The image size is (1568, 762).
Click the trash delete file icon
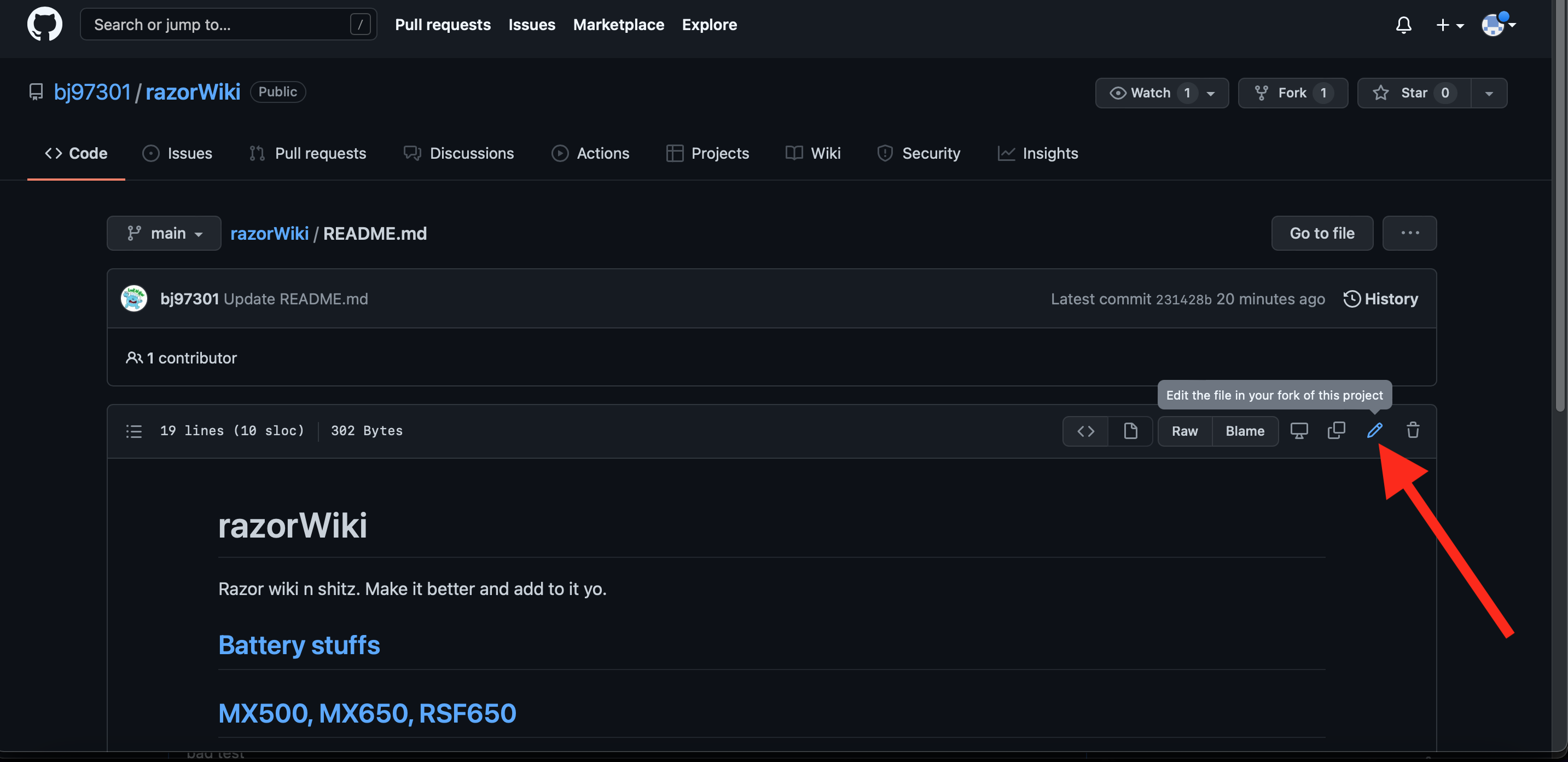[1413, 431]
